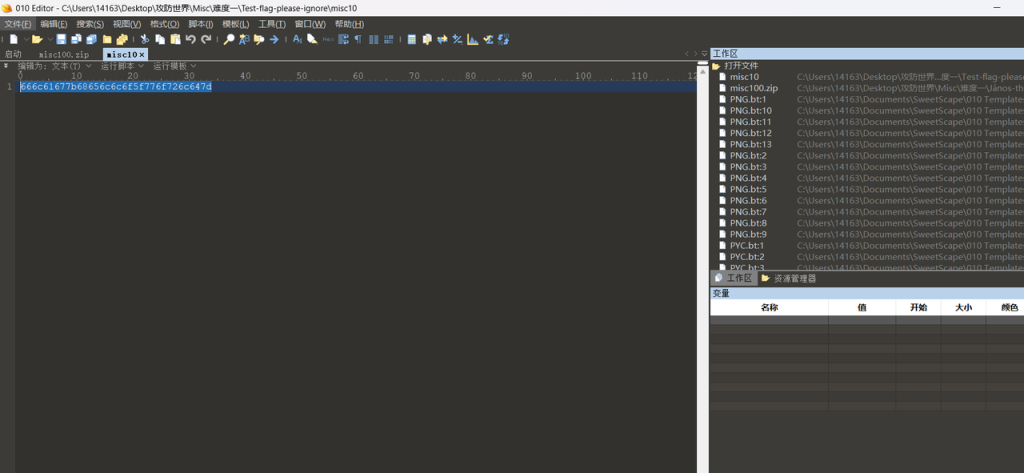Close the misc10 tab

pos(142,54)
